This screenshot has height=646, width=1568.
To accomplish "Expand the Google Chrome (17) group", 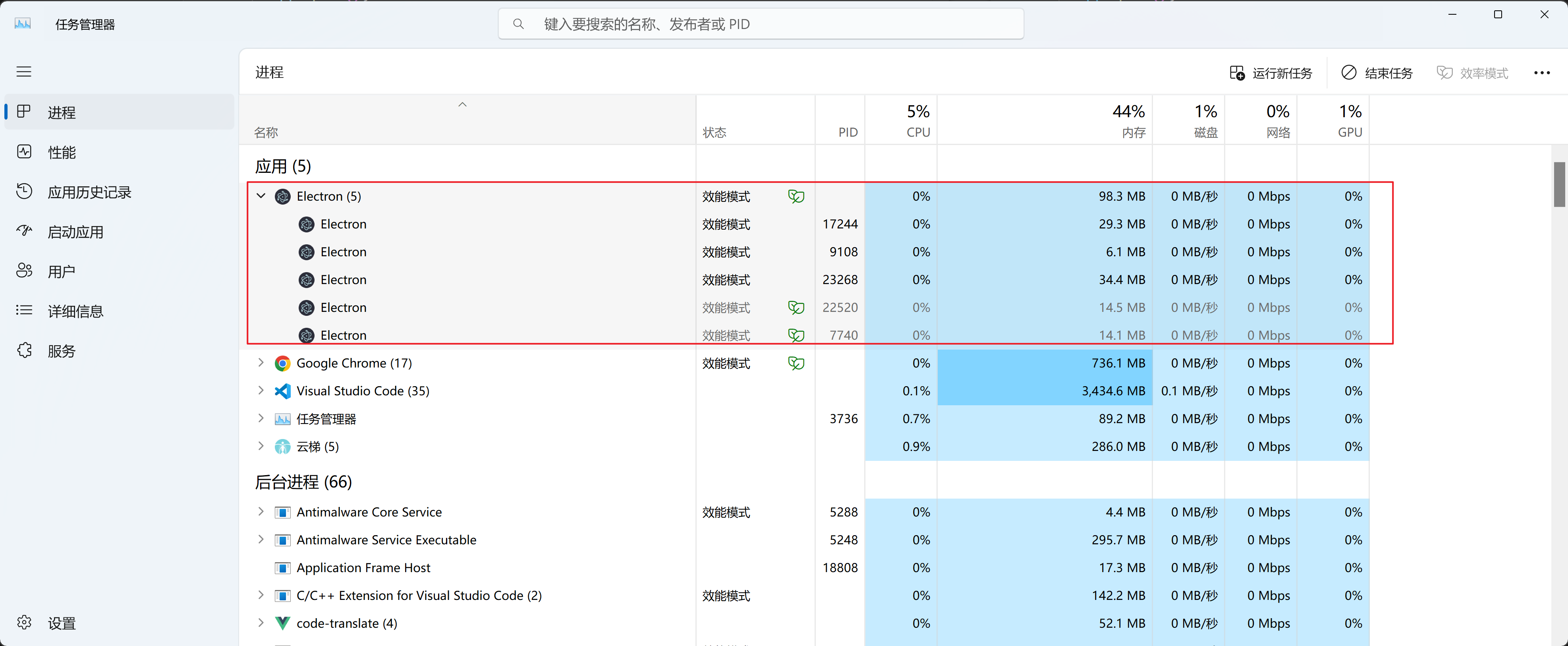I will pyautogui.click(x=261, y=363).
